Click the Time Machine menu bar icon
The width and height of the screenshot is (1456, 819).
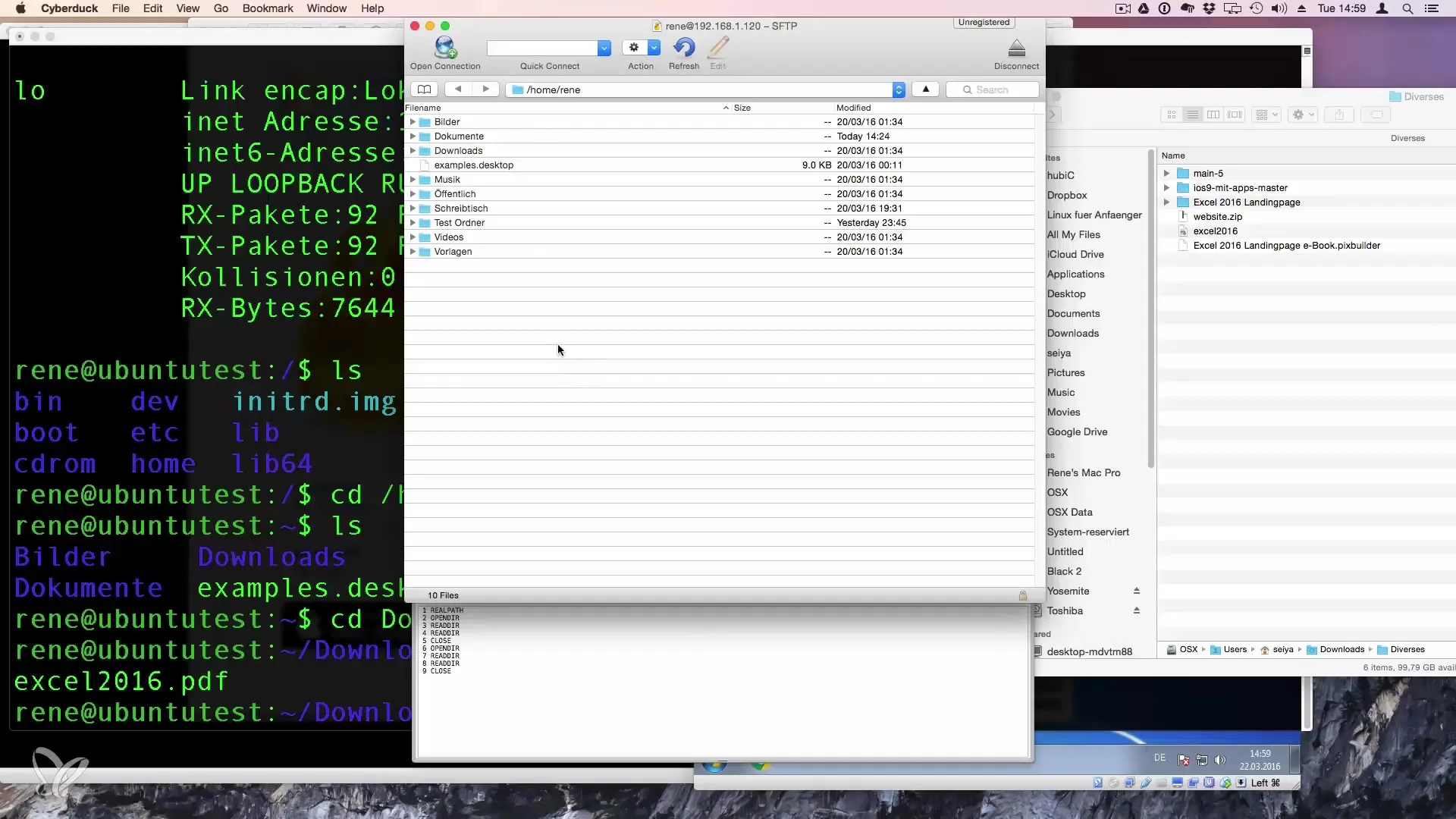[x=1256, y=8]
